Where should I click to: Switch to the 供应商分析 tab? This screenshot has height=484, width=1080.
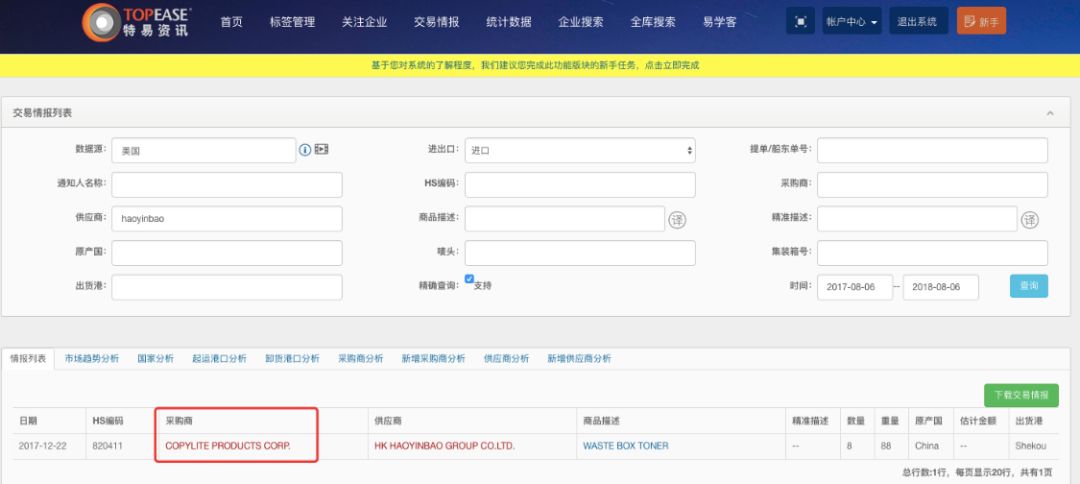pos(506,358)
